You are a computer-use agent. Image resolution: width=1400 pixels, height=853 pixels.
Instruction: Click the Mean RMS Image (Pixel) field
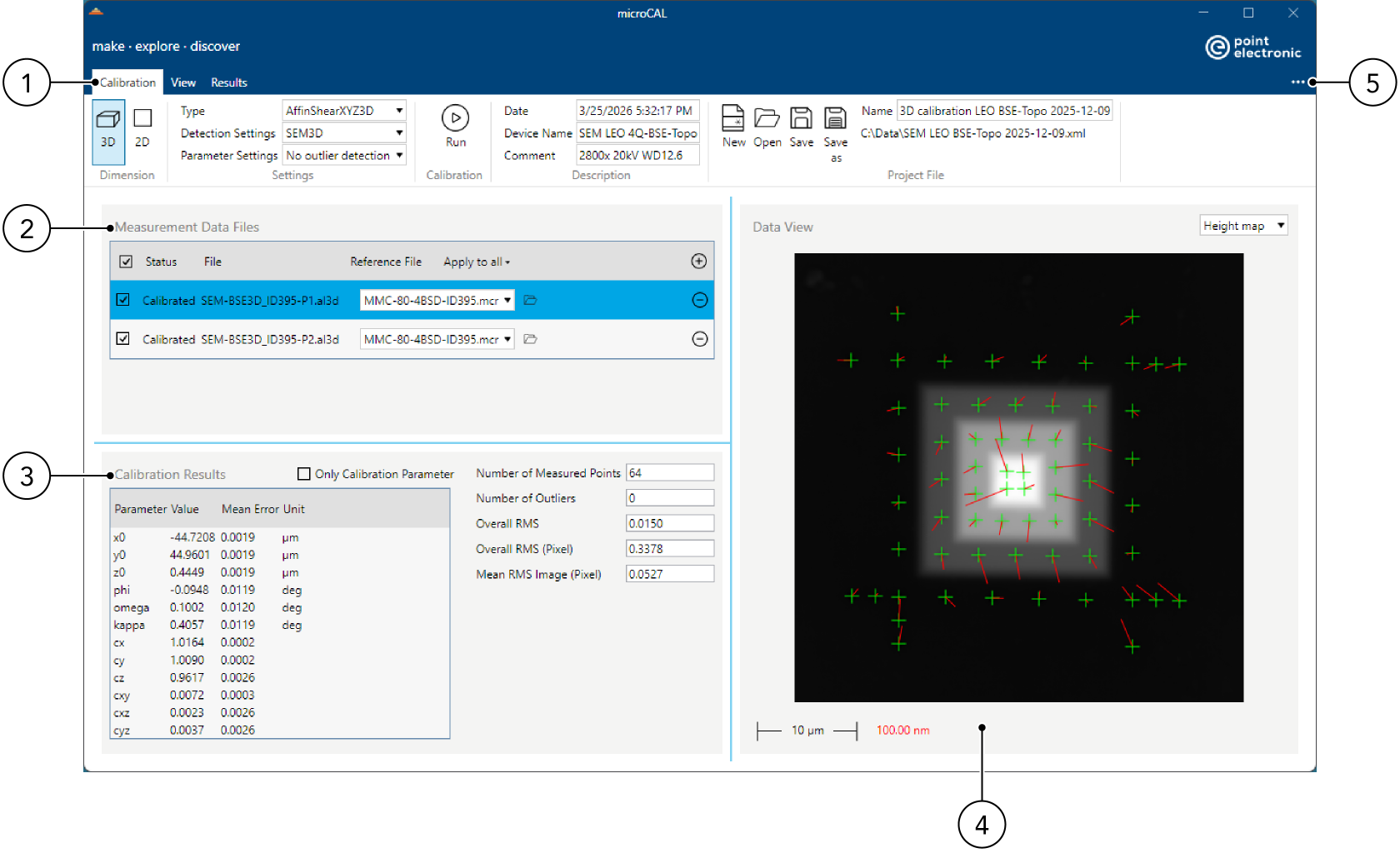670,575
